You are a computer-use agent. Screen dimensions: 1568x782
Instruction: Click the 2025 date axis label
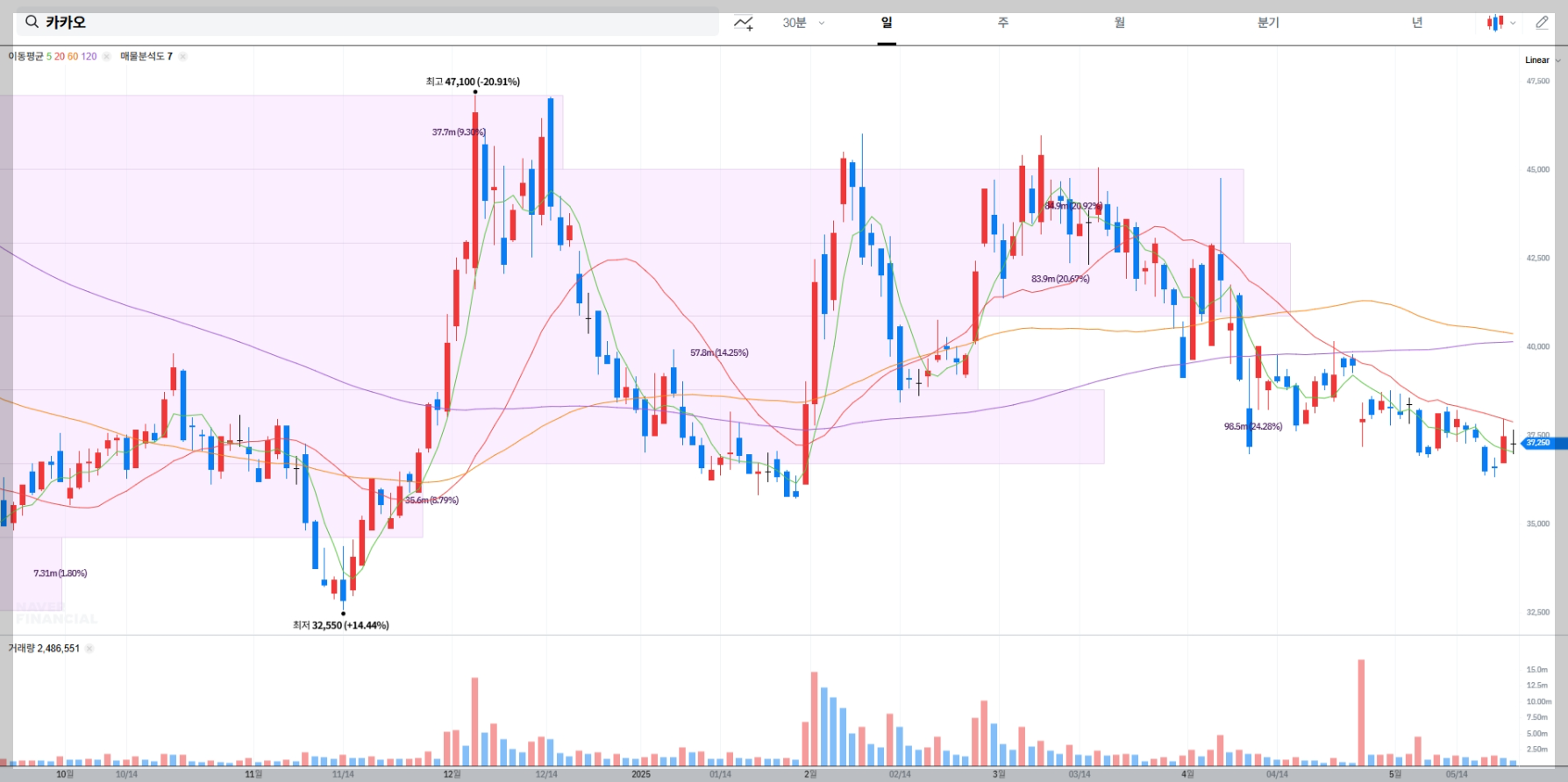tap(641, 774)
